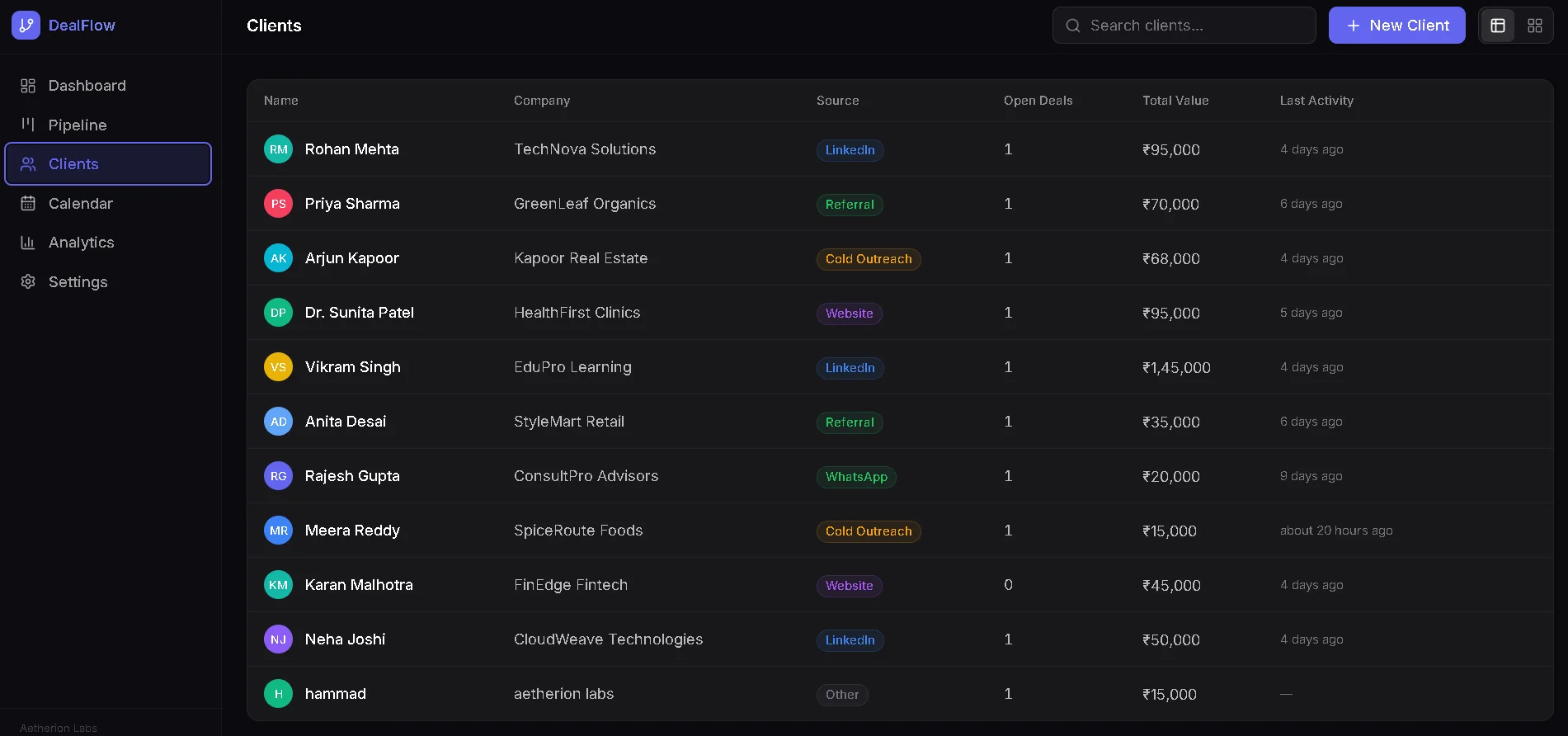Click the AD avatar for Anita Desai
This screenshot has height=736, width=1568.
279,422
